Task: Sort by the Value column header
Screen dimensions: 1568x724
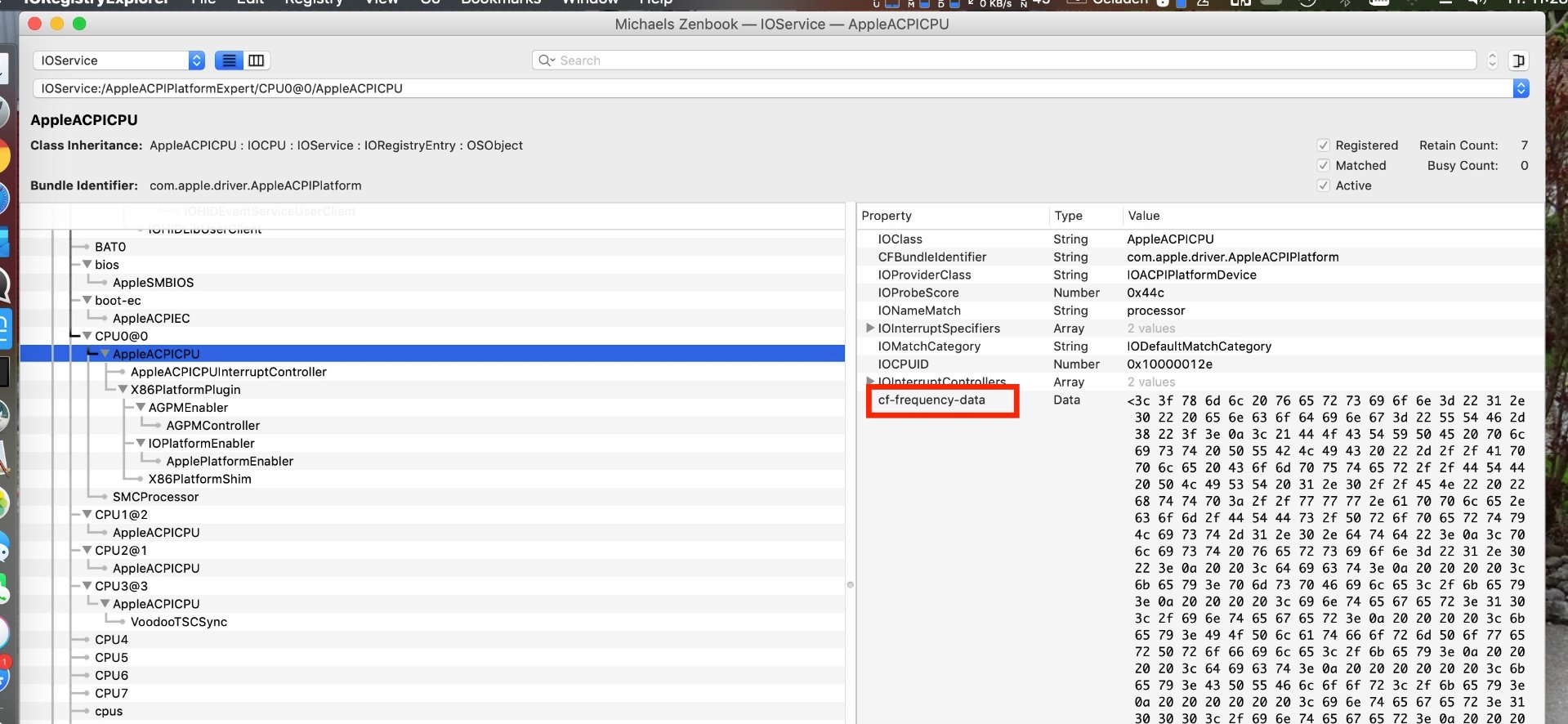Action: (1333, 216)
